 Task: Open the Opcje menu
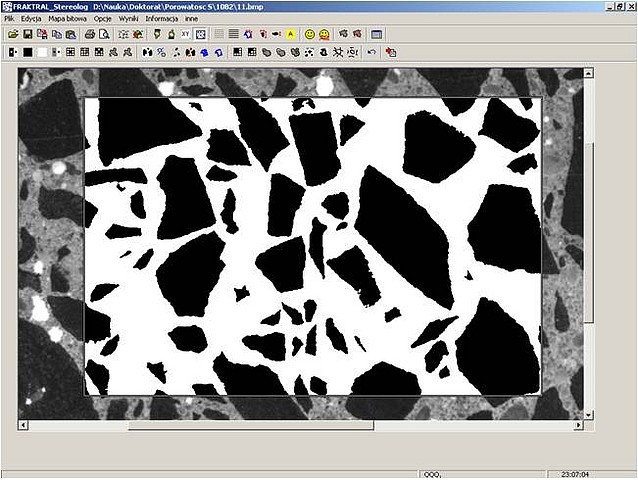click(103, 19)
